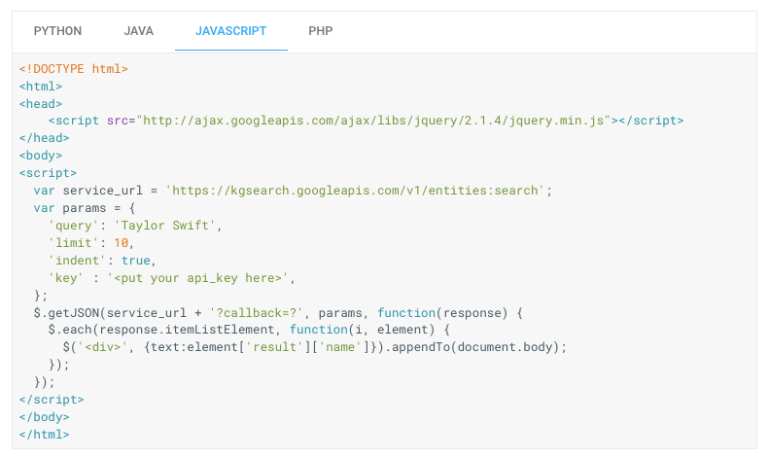
Task: Show the PHP code sample tab
Action: (320, 31)
